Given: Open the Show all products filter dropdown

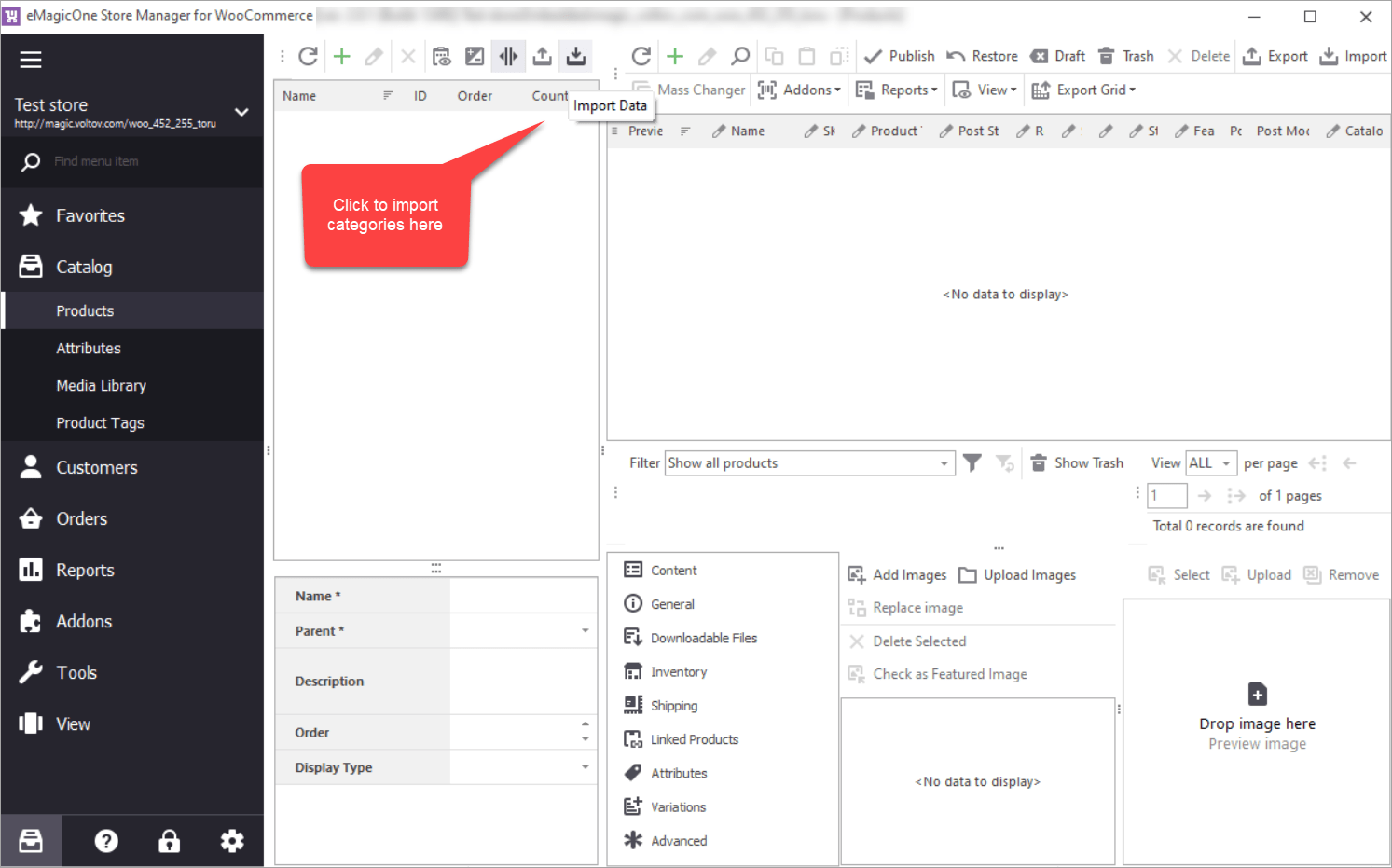Looking at the screenshot, I should [x=944, y=463].
